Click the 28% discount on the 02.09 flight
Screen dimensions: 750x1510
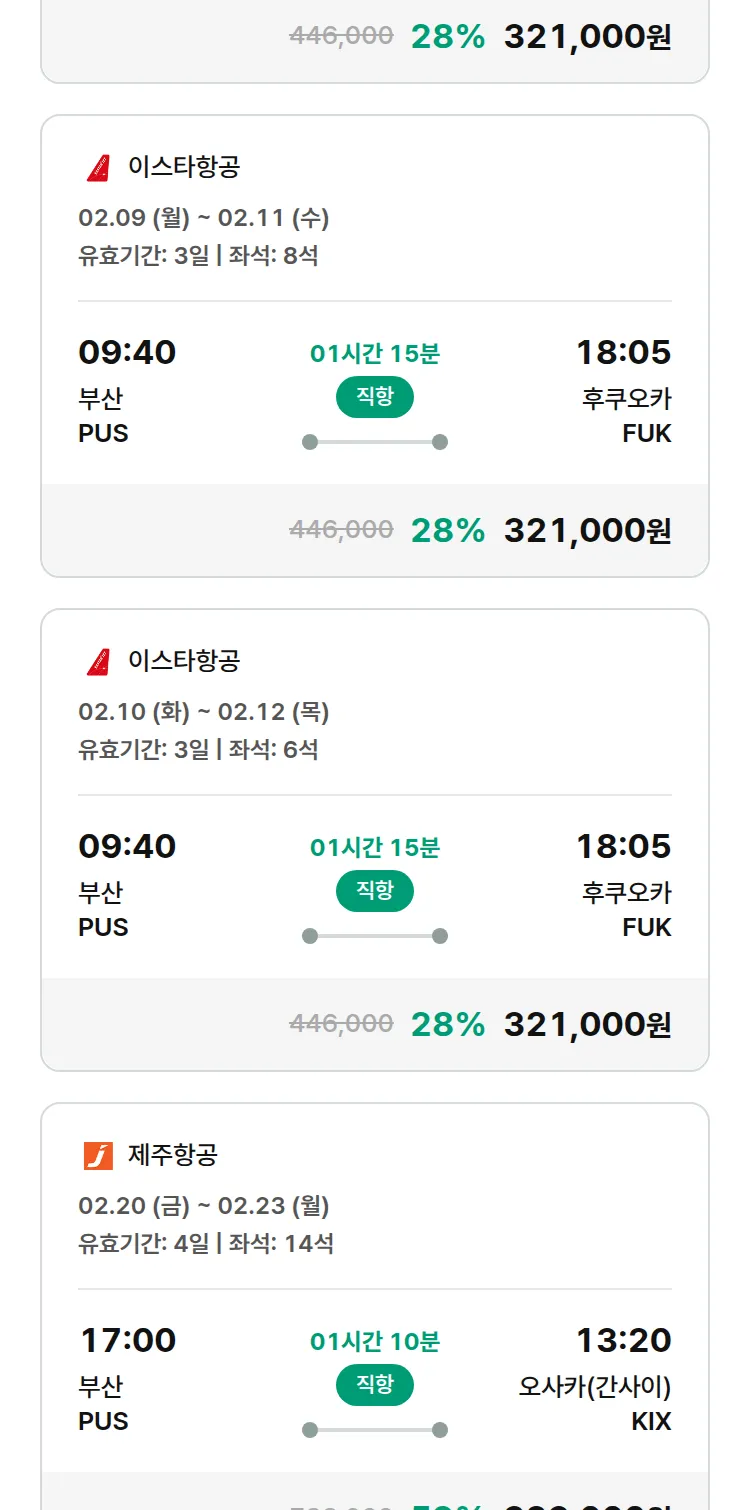click(447, 530)
